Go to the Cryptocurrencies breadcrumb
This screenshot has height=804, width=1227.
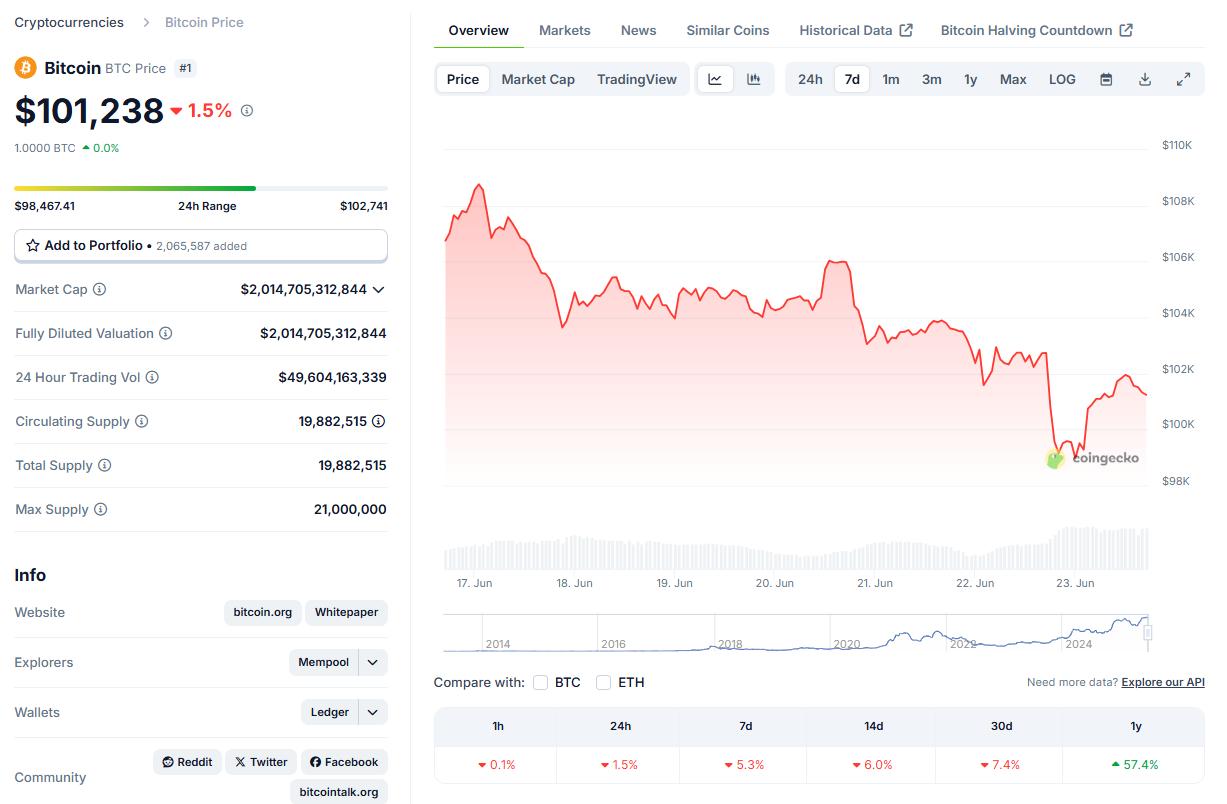[x=69, y=22]
